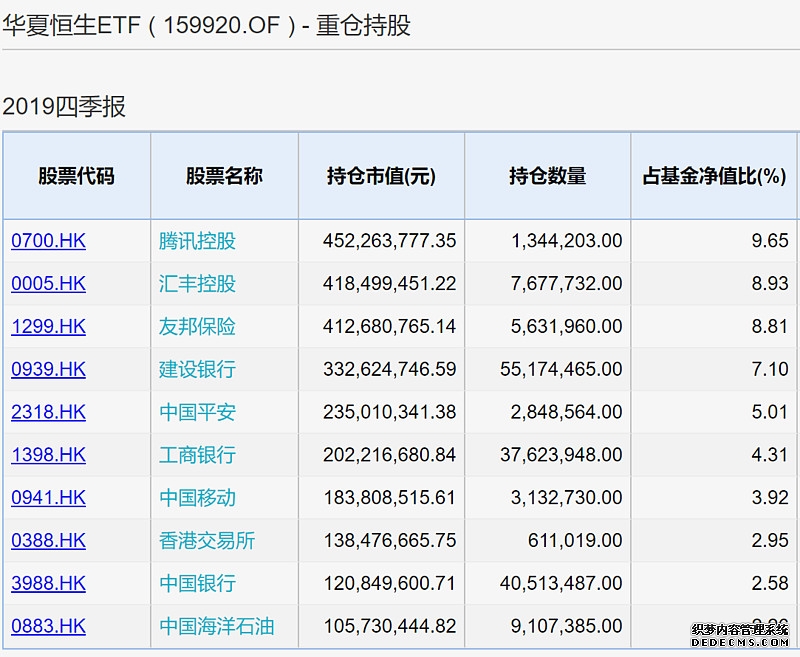Screen dimensions: 800x657
Task: Click net value ratio 2.58
Action: pyautogui.click(x=770, y=584)
